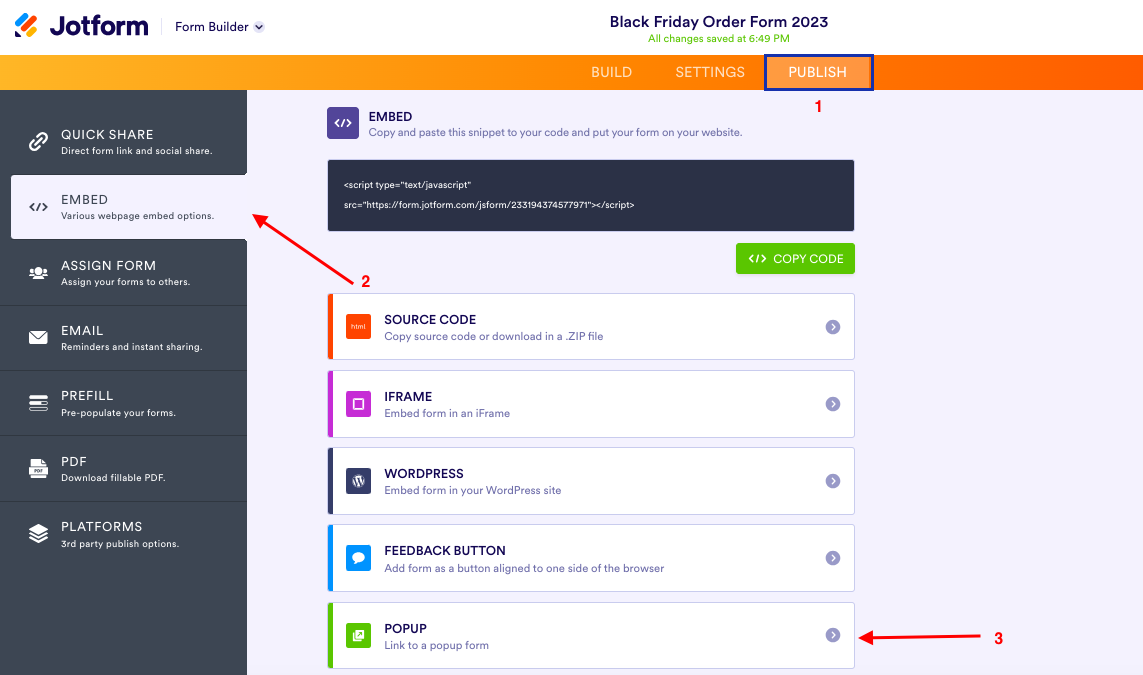Open the Feedback Button embed option
1143x675 pixels.
(x=590, y=558)
